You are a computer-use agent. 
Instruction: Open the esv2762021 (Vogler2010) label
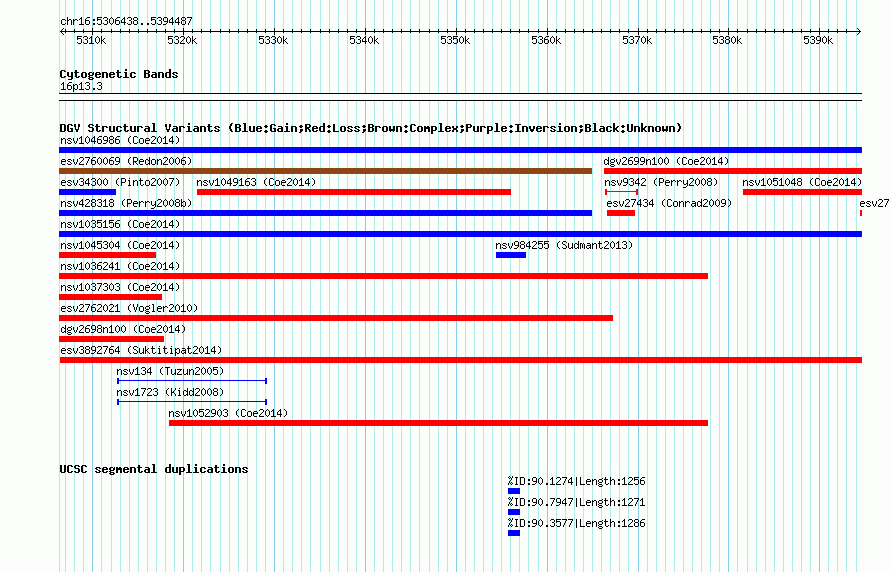(x=129, y=308)
